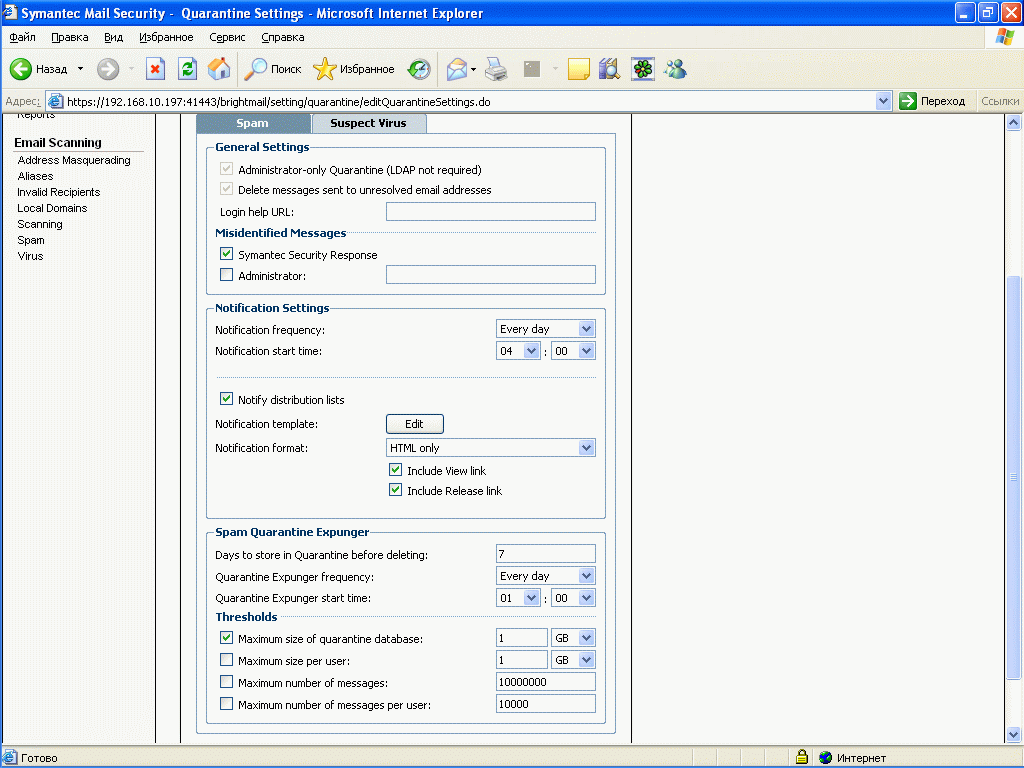The image size is (1024, 768).
Task: Switch to the Spam tab
Action: pos(253,123)
